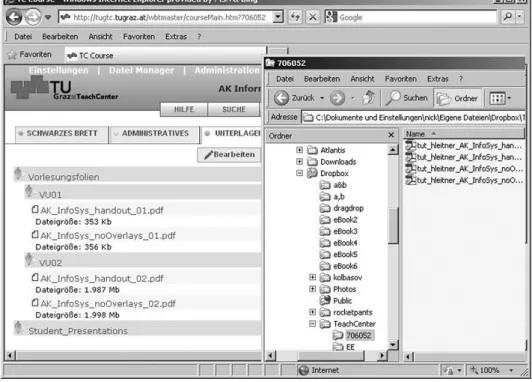Click the SUCHE button
This screenshot has height=382, width=532.
(x=234, y=110)
